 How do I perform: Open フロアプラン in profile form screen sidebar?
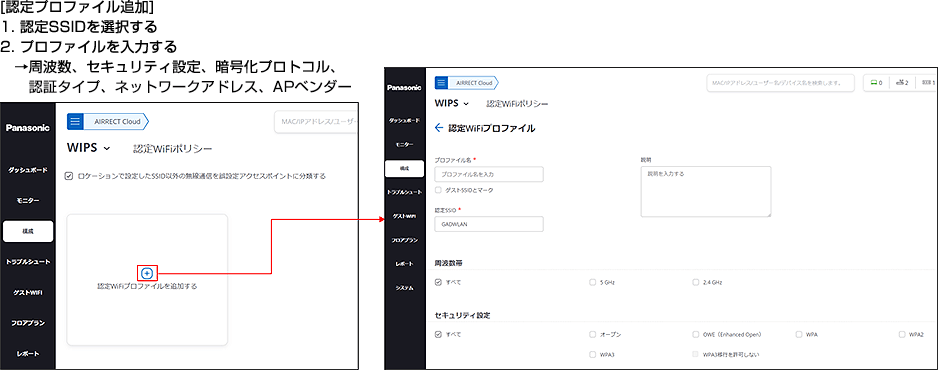click(404, 240)
